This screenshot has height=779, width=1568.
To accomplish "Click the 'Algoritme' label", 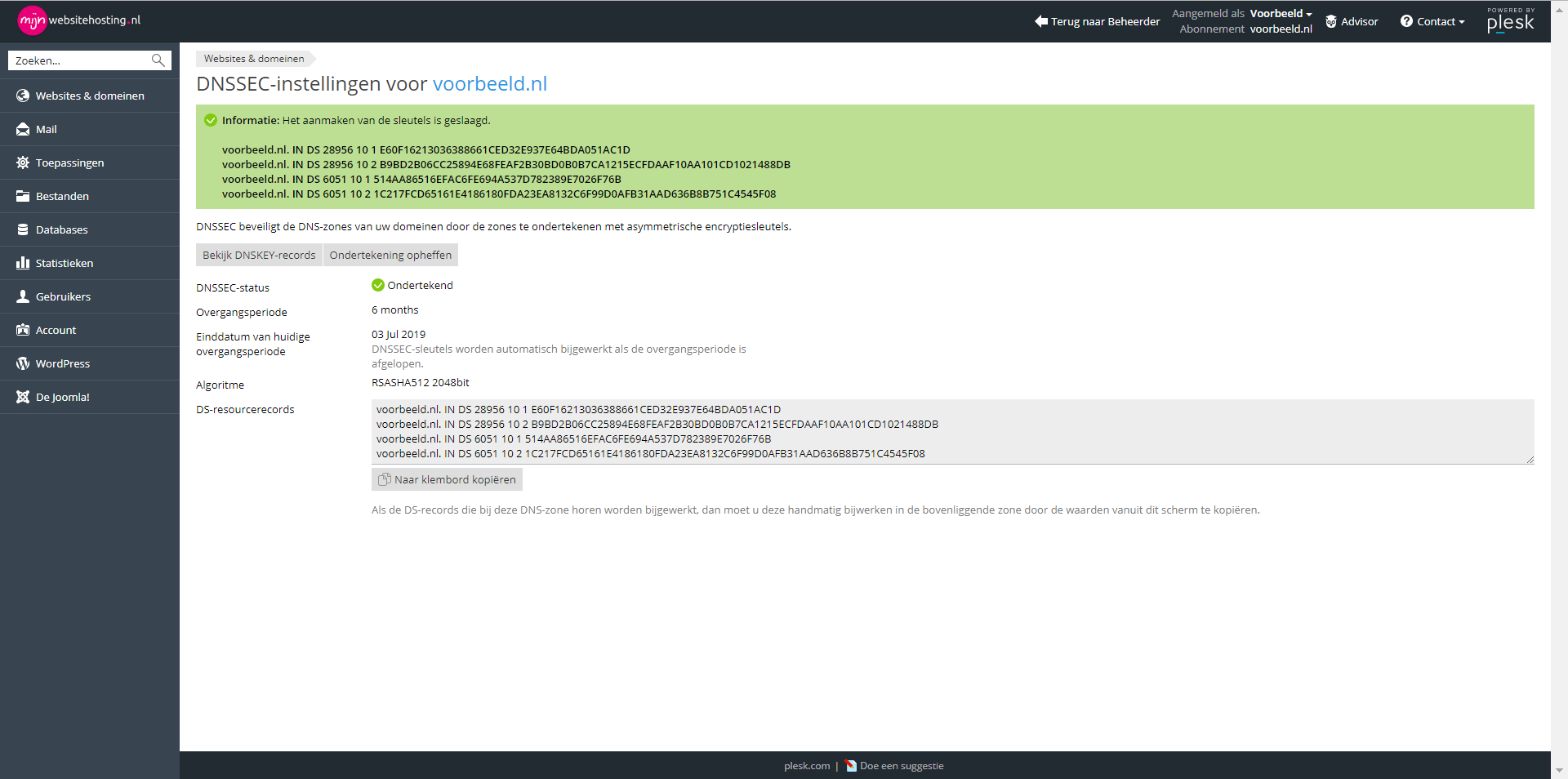I will [220, 385].
